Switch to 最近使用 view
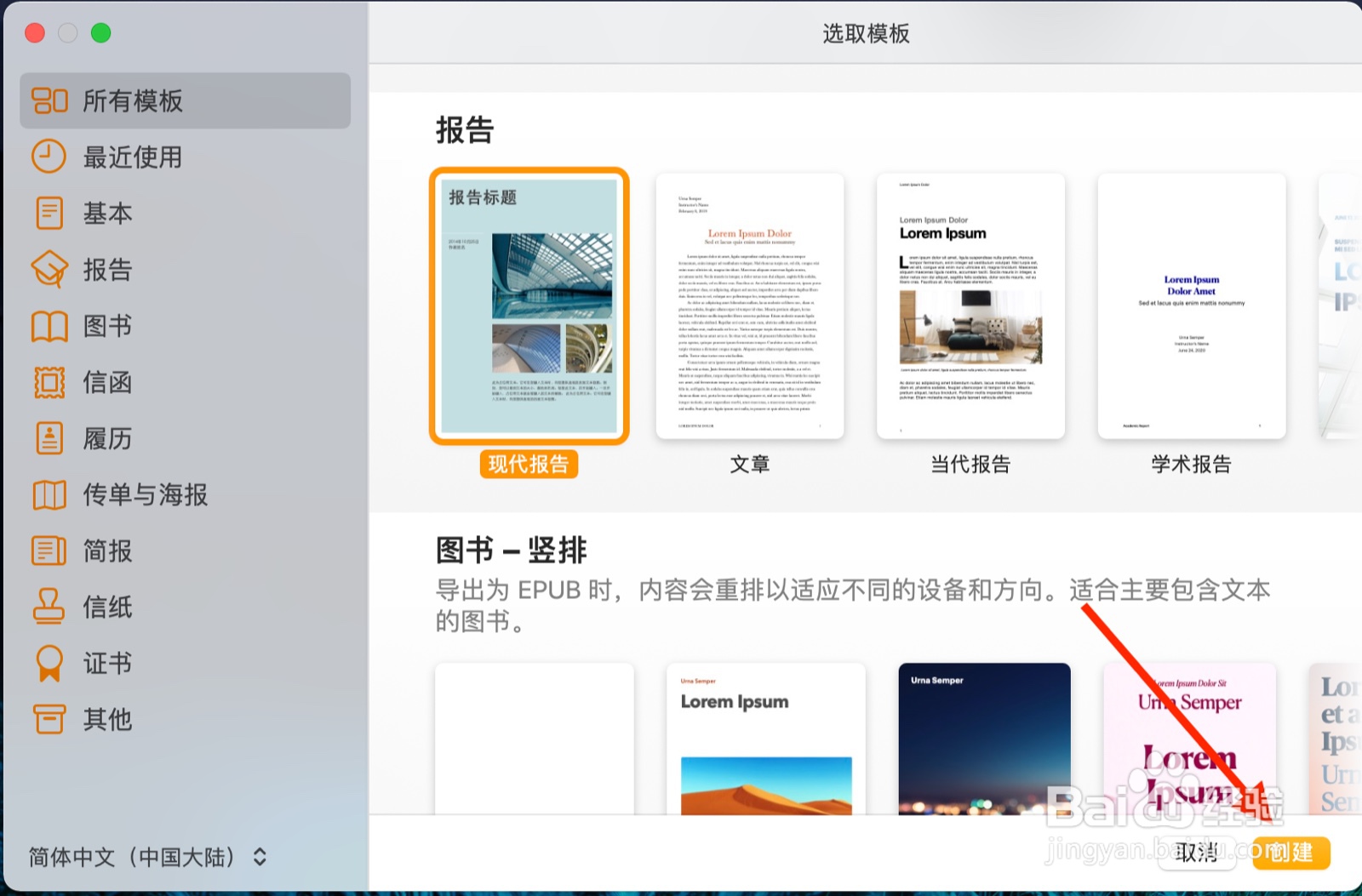 point(49,157)
